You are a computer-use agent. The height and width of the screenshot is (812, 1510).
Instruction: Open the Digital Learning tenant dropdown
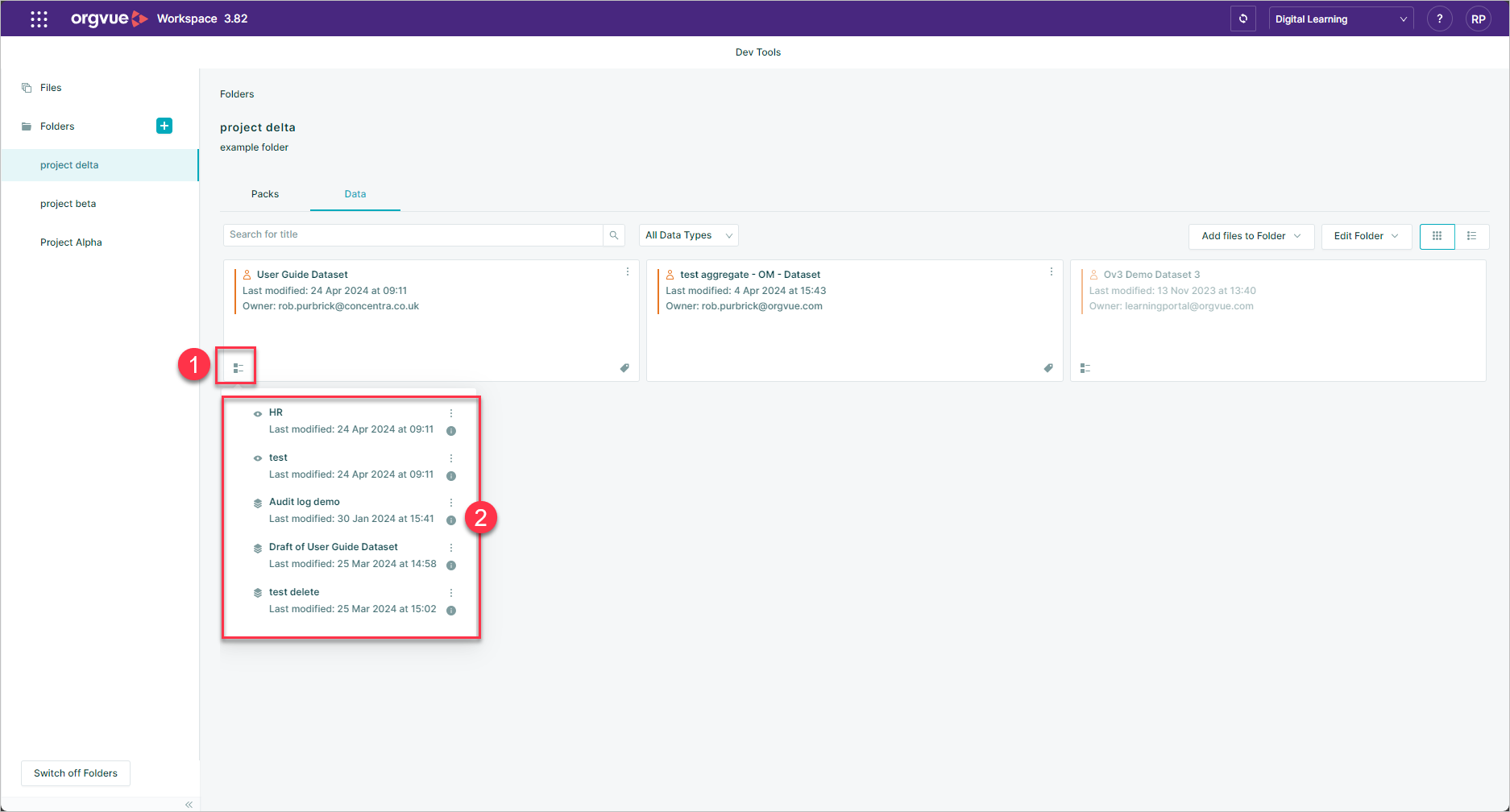(x=1341, y=19)
